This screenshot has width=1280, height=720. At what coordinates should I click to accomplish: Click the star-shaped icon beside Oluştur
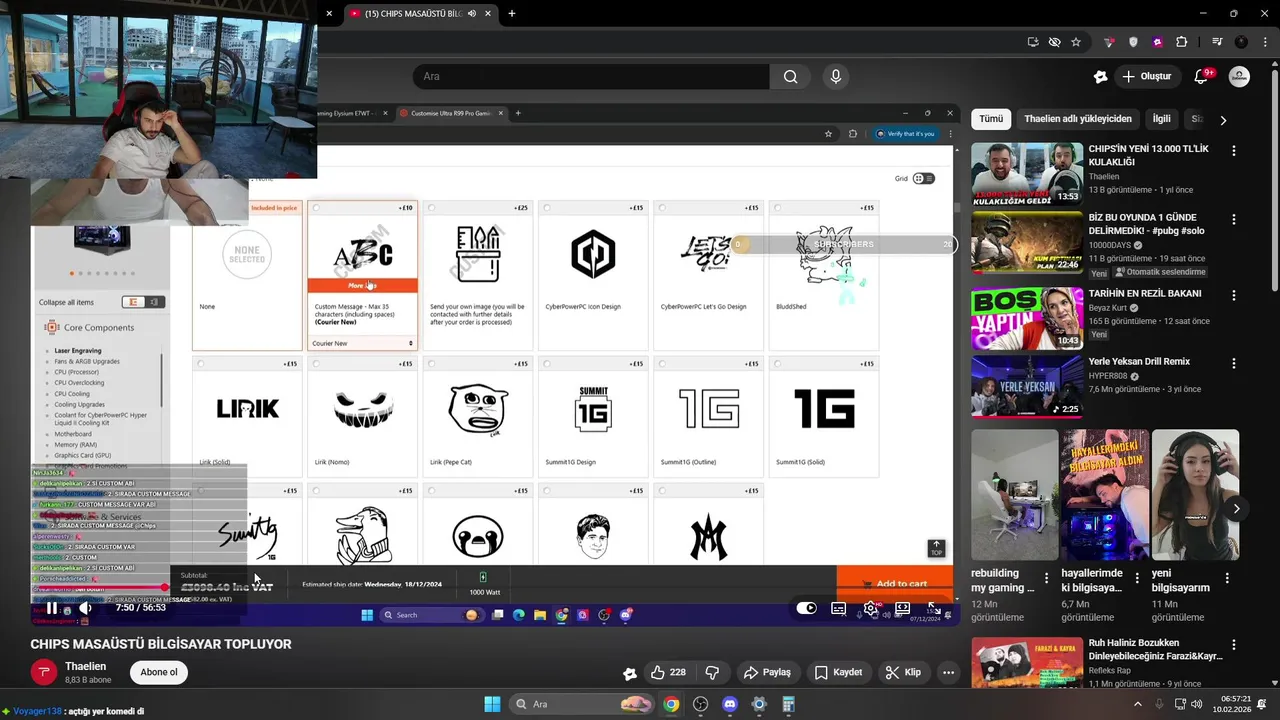[1101, 76]
